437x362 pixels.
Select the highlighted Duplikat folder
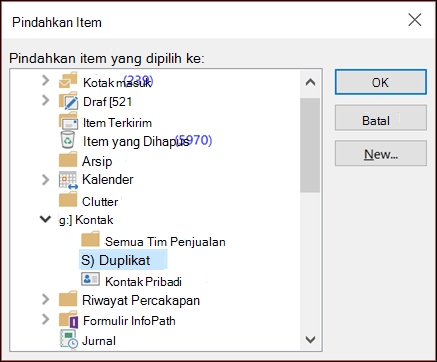tap(123, 260)
